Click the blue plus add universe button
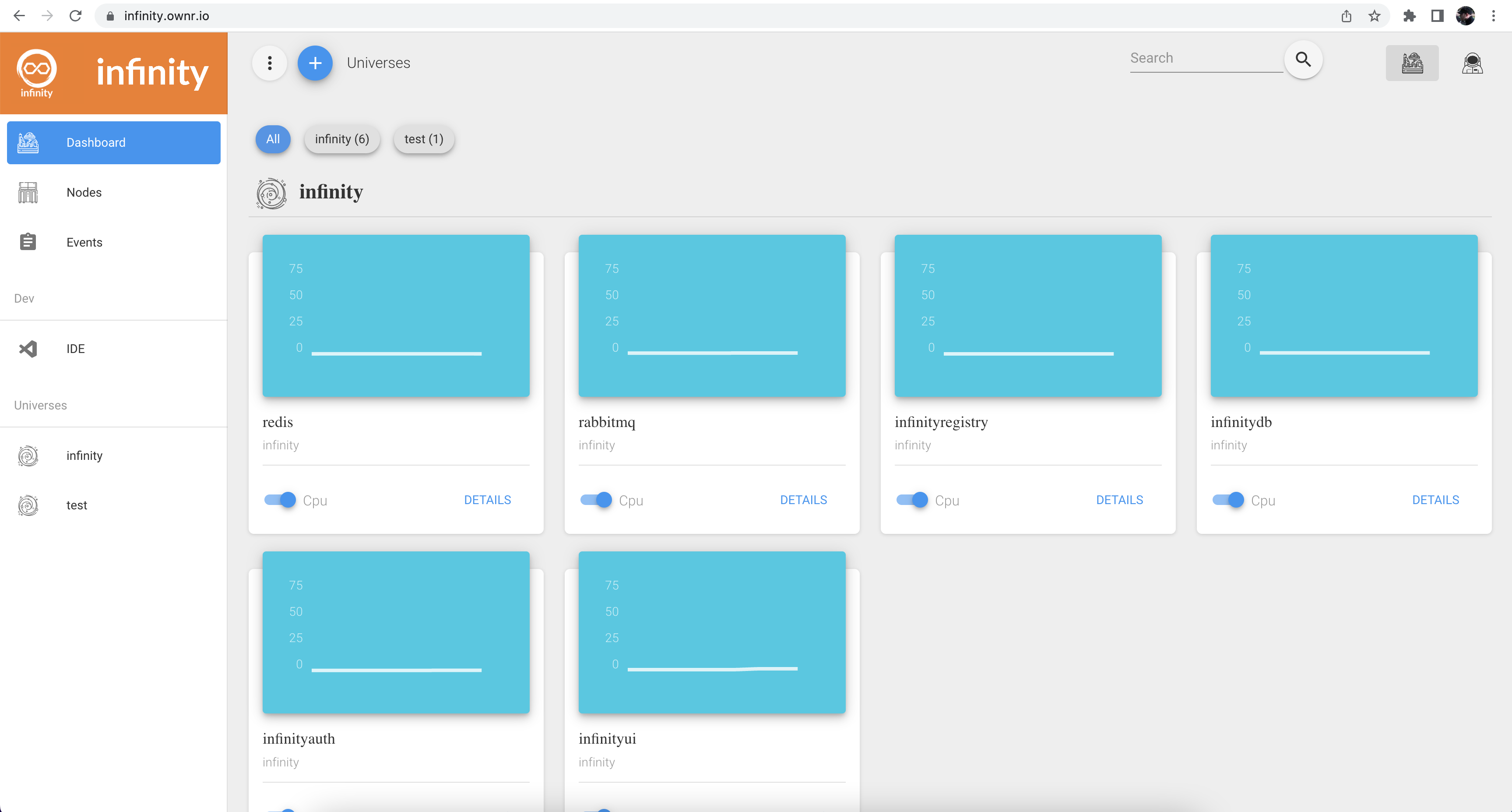The image size is (1512, 812). click(315, 63)
